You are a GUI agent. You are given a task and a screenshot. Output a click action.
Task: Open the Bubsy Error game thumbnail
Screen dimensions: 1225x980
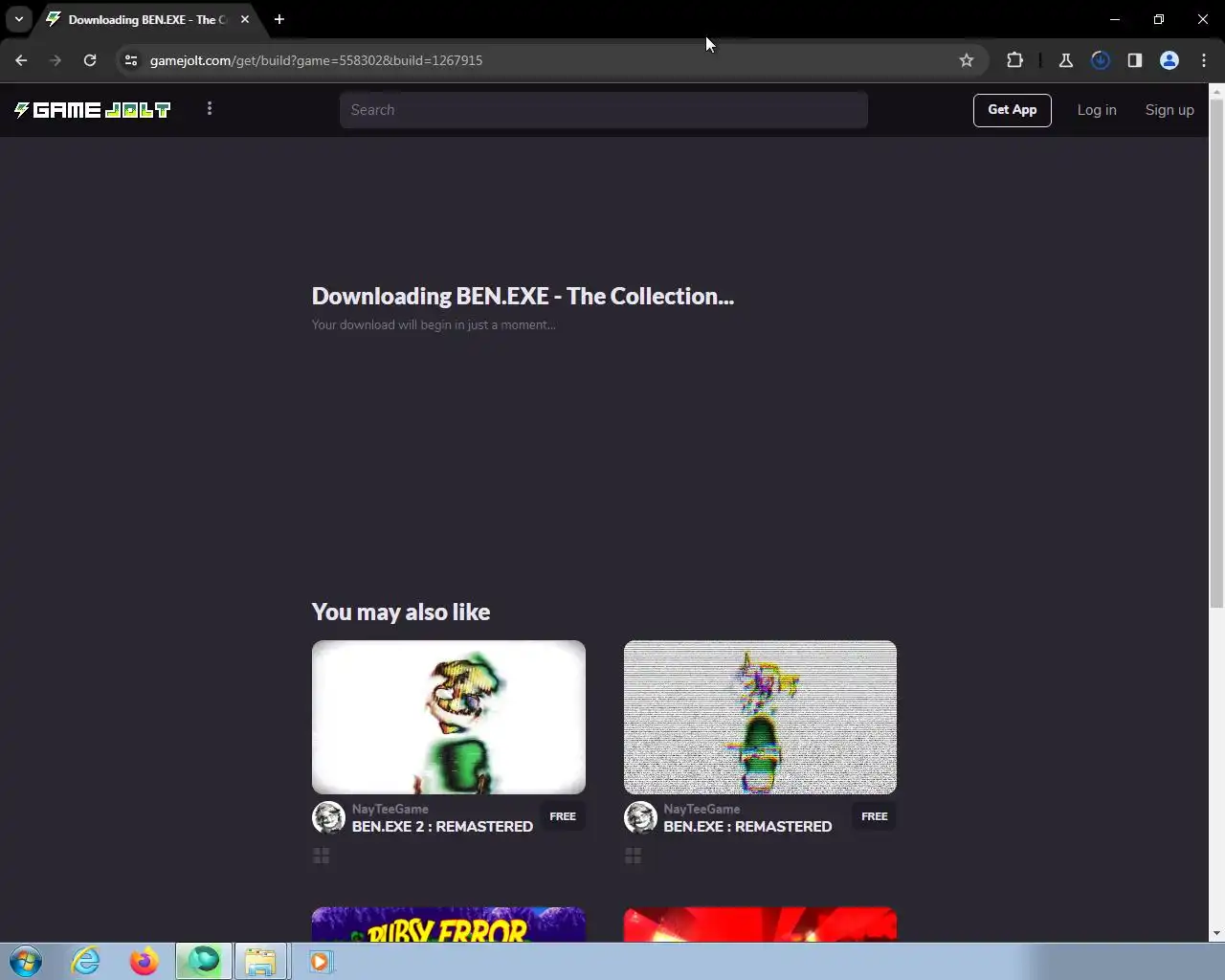[x=449, y=924]
